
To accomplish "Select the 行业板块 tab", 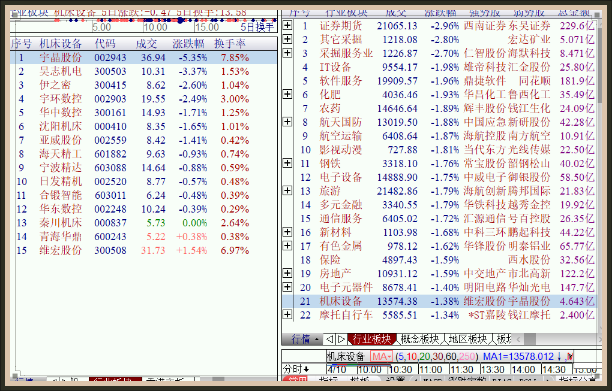I will click(x=372, y=339).
